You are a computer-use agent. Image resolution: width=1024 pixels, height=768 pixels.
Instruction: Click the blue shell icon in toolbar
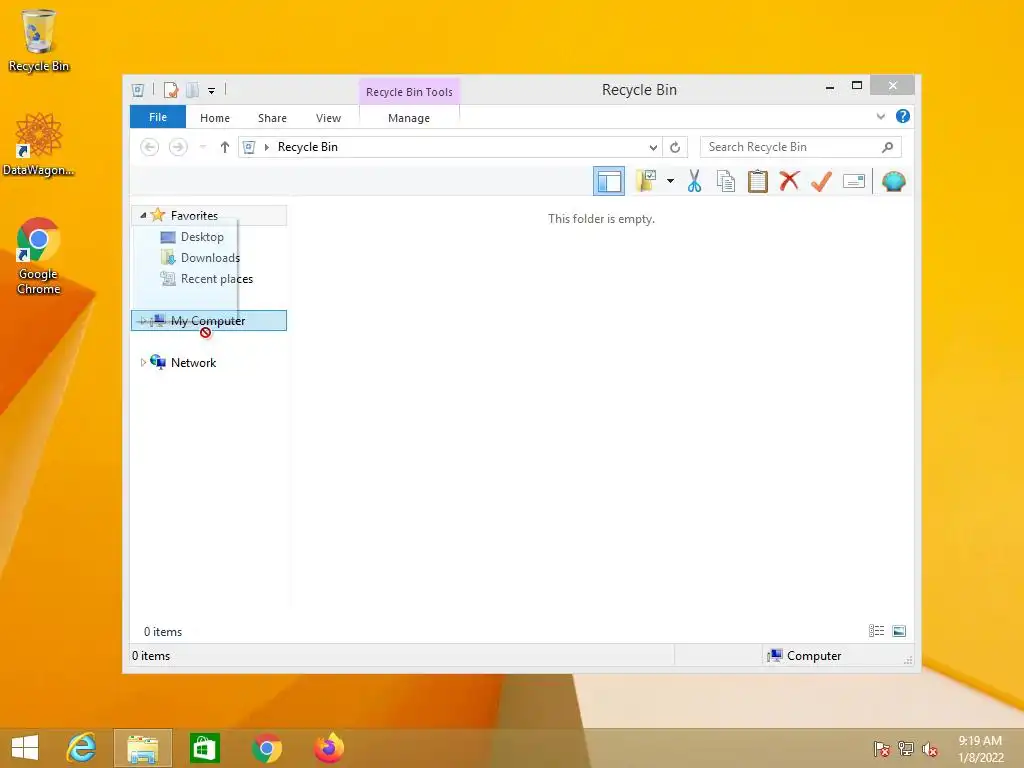pyautogui.click(x=893, y=181)
